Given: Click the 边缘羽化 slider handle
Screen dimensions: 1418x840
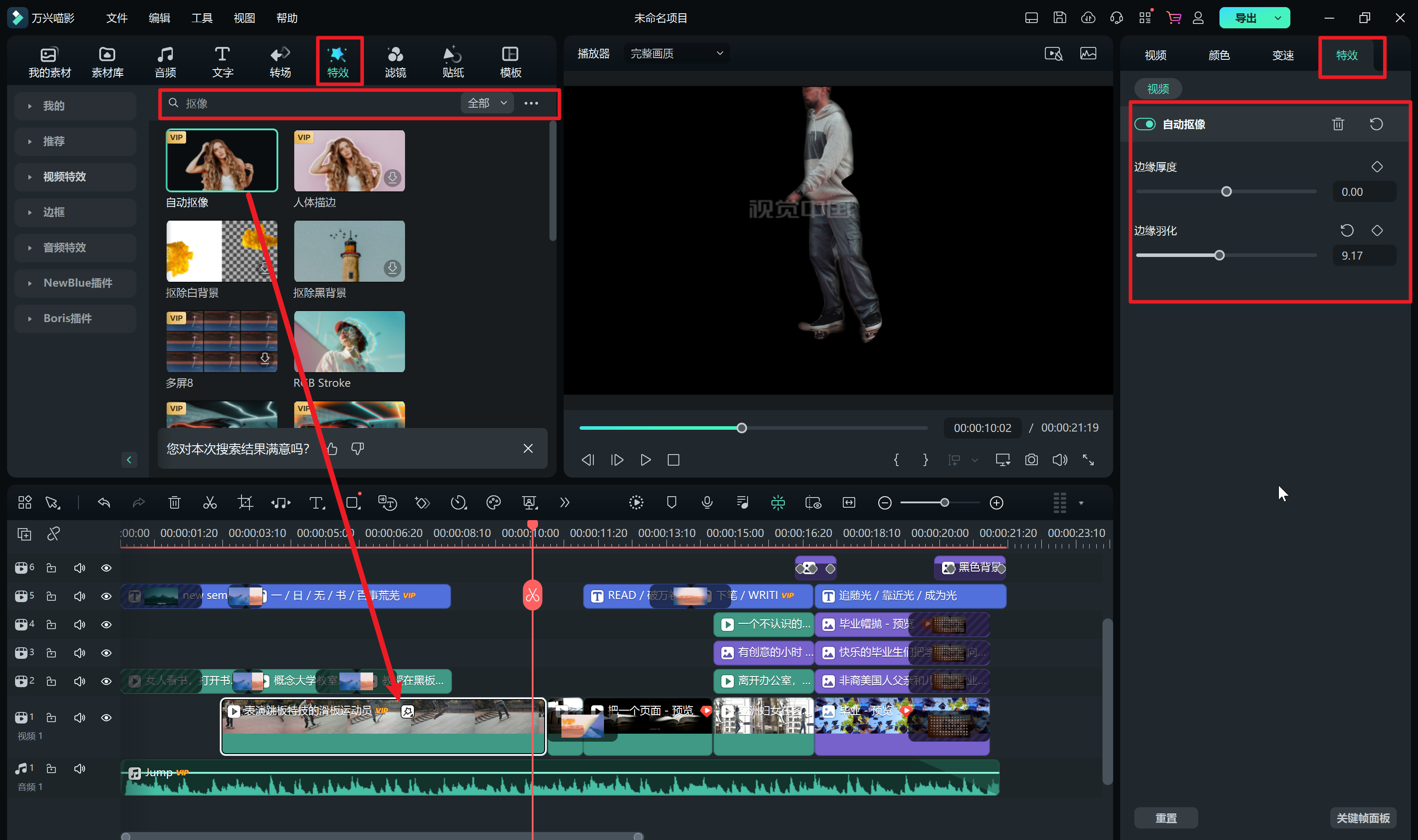Looking at the screenshot, I should [1219, 255].
